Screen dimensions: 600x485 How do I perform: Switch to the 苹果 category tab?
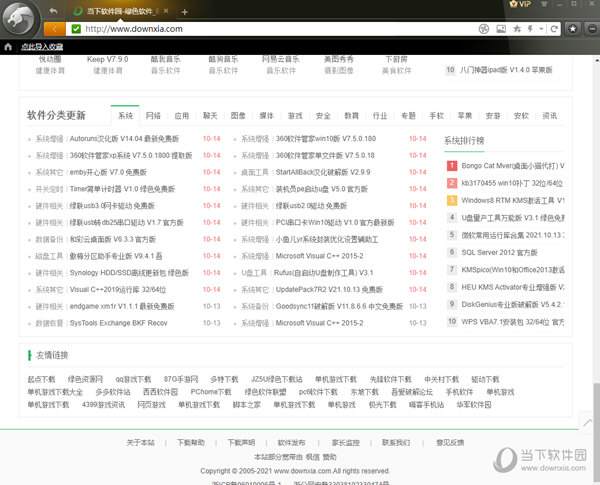point(465,116)
